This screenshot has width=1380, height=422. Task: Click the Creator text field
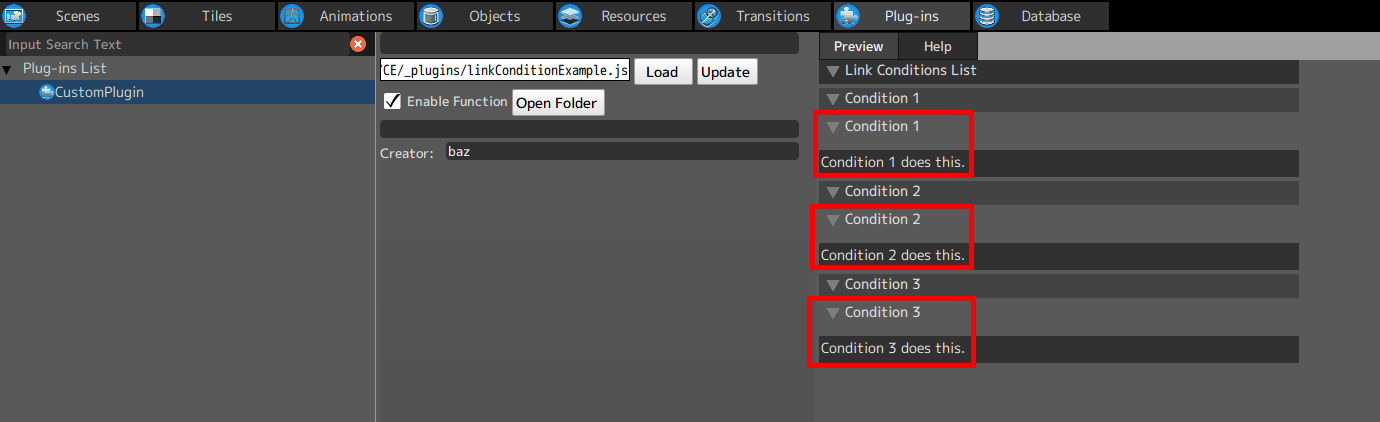[x=620, y=152]
